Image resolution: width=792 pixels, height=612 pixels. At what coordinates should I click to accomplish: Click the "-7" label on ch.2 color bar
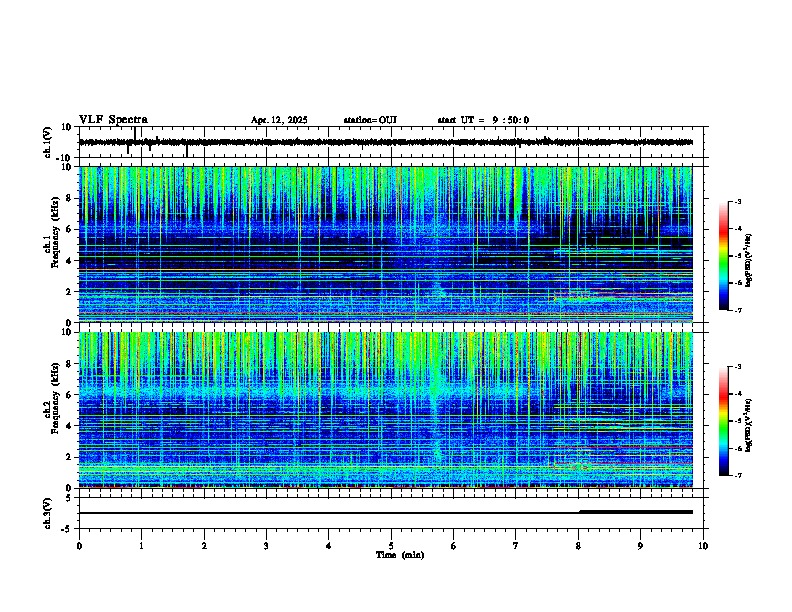(x=737, y=476)
